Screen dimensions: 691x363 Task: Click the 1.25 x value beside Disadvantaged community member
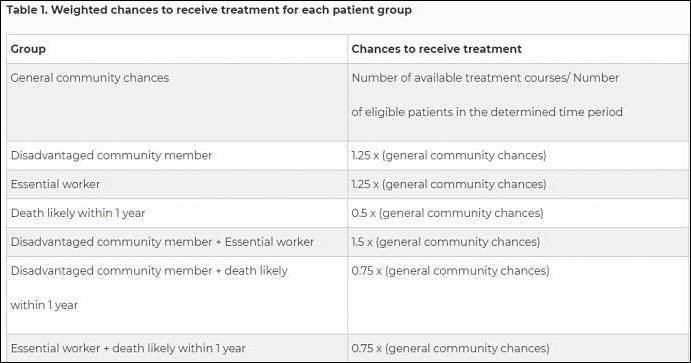click(x=449, y=155)
